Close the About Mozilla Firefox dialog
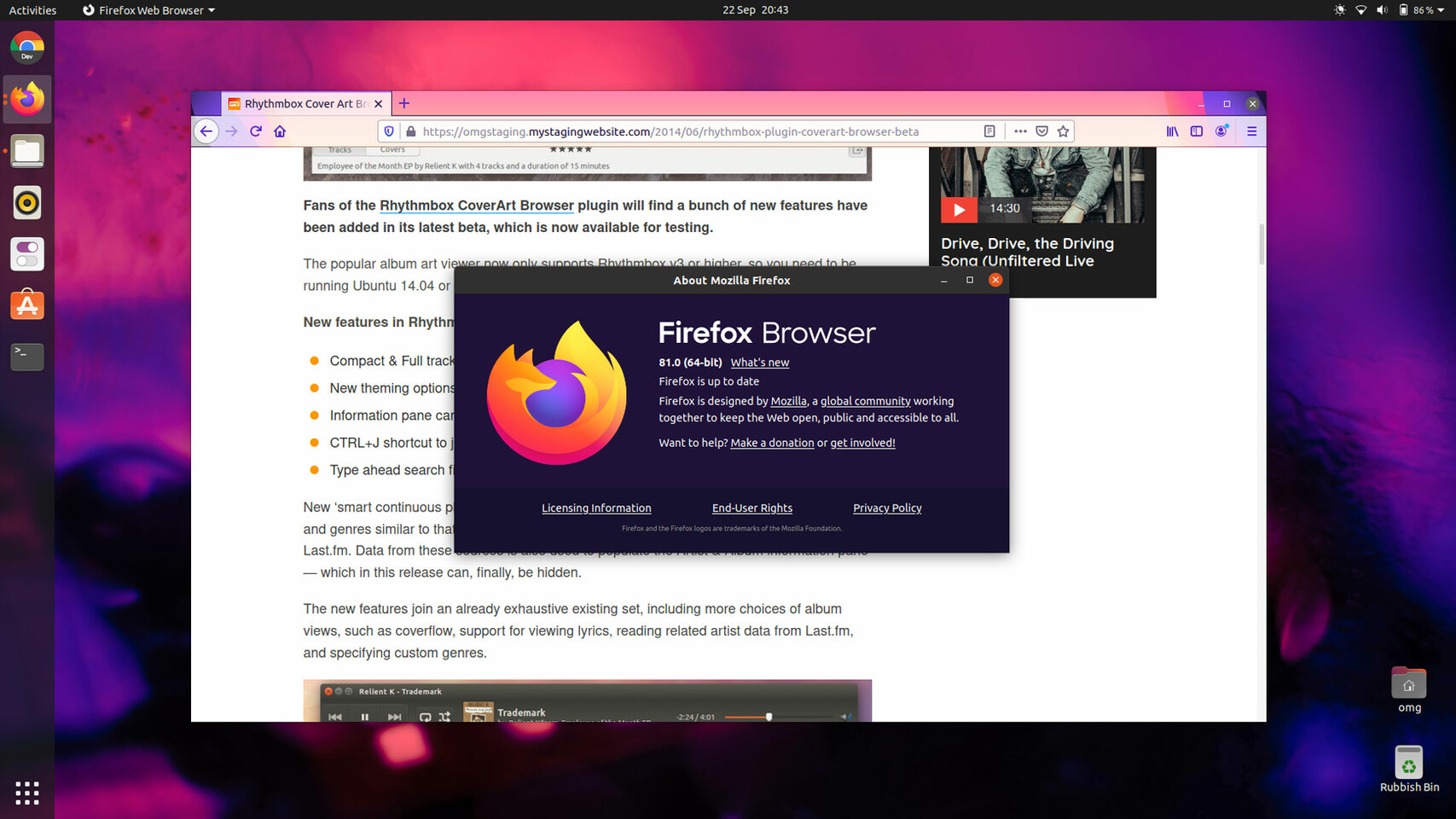 click(x=995, y=280)
